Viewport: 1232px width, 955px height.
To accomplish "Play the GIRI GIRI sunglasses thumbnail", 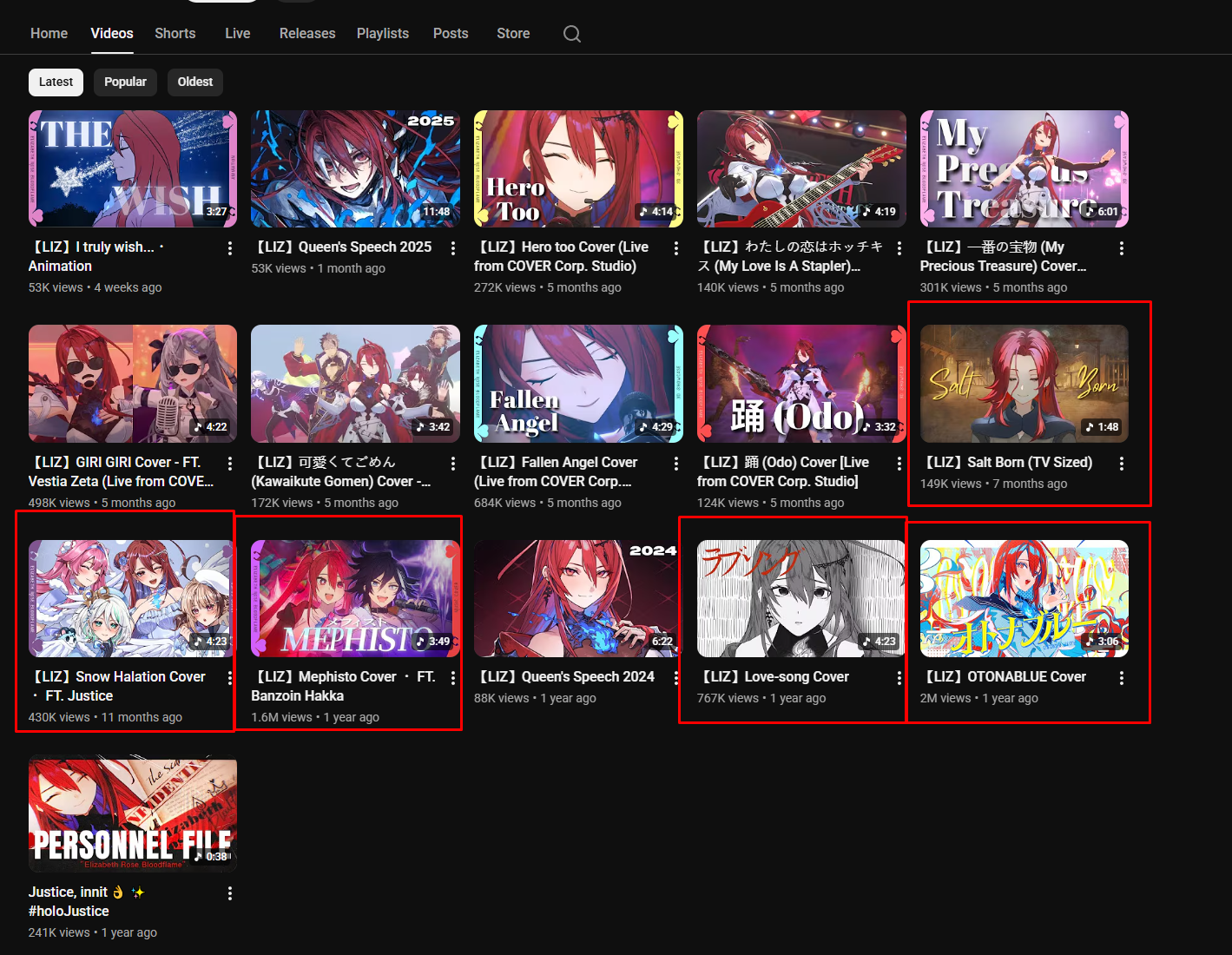I will [x=133, y=384].
